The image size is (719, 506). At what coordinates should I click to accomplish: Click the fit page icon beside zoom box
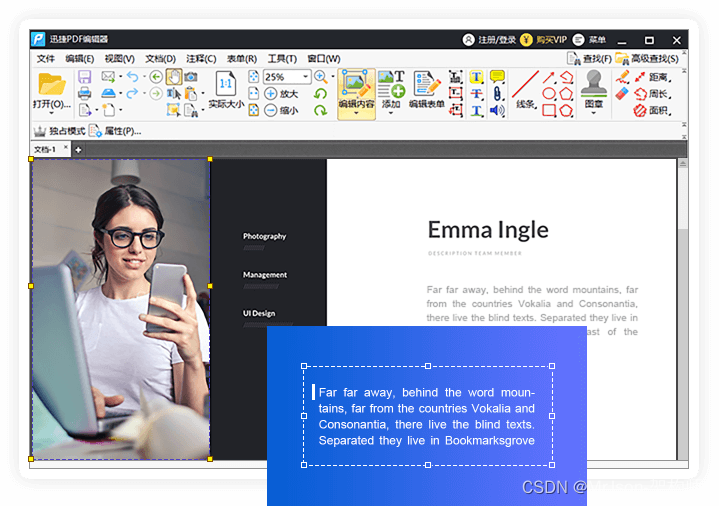coord(254,77)
